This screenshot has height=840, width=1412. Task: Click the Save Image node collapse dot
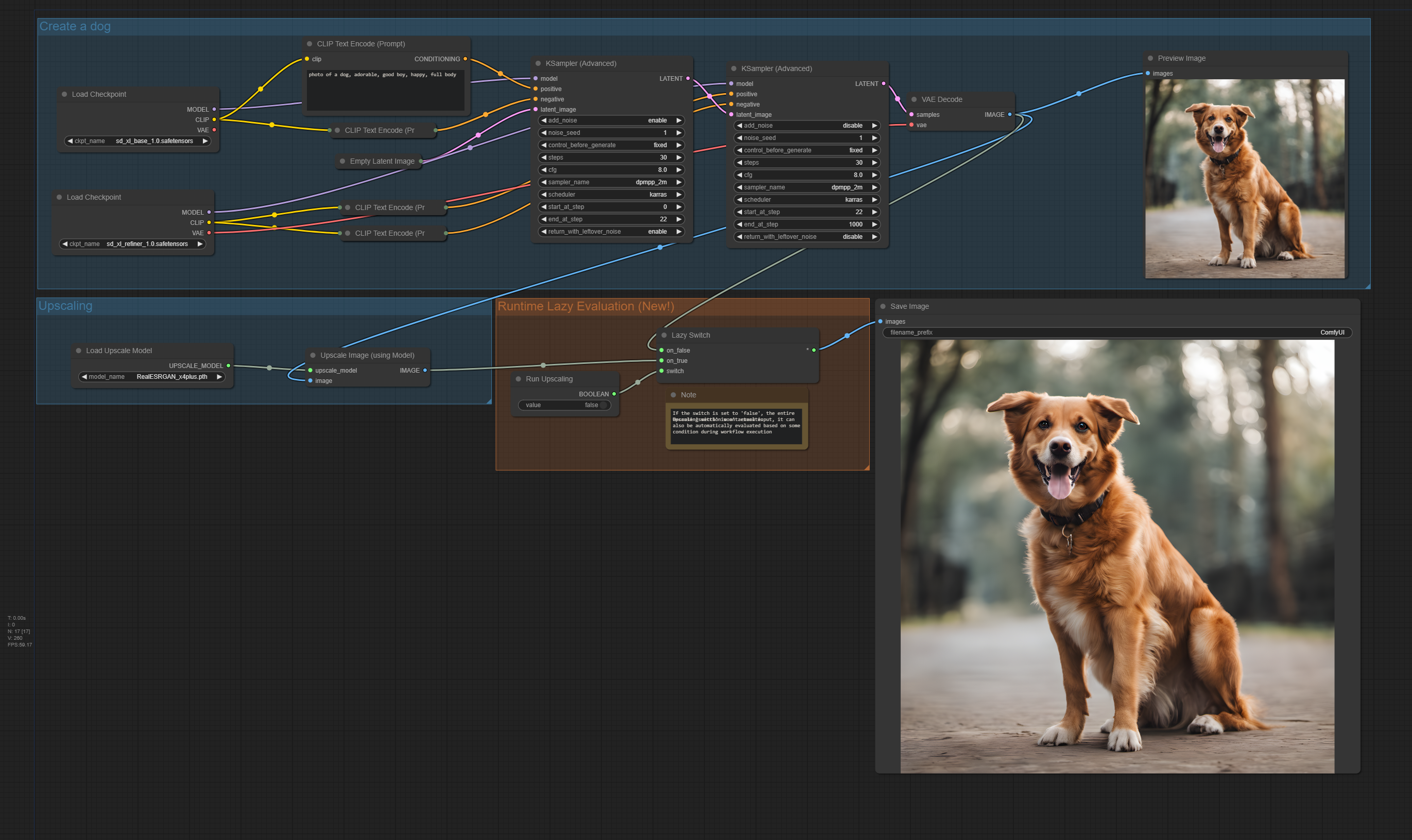click(883, 306)
